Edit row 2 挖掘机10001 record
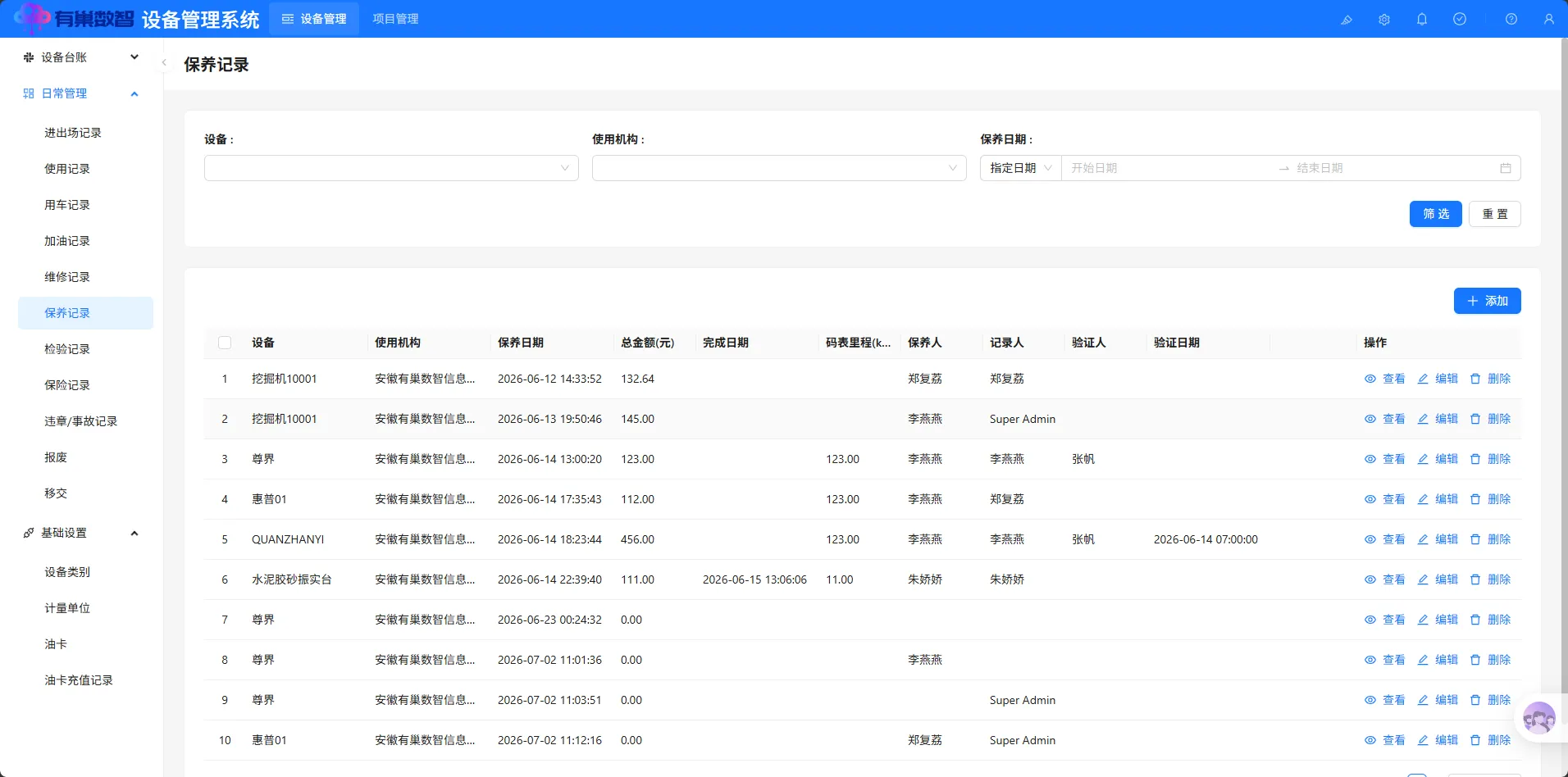1568x777 pixels. [x=1438, y=419]
